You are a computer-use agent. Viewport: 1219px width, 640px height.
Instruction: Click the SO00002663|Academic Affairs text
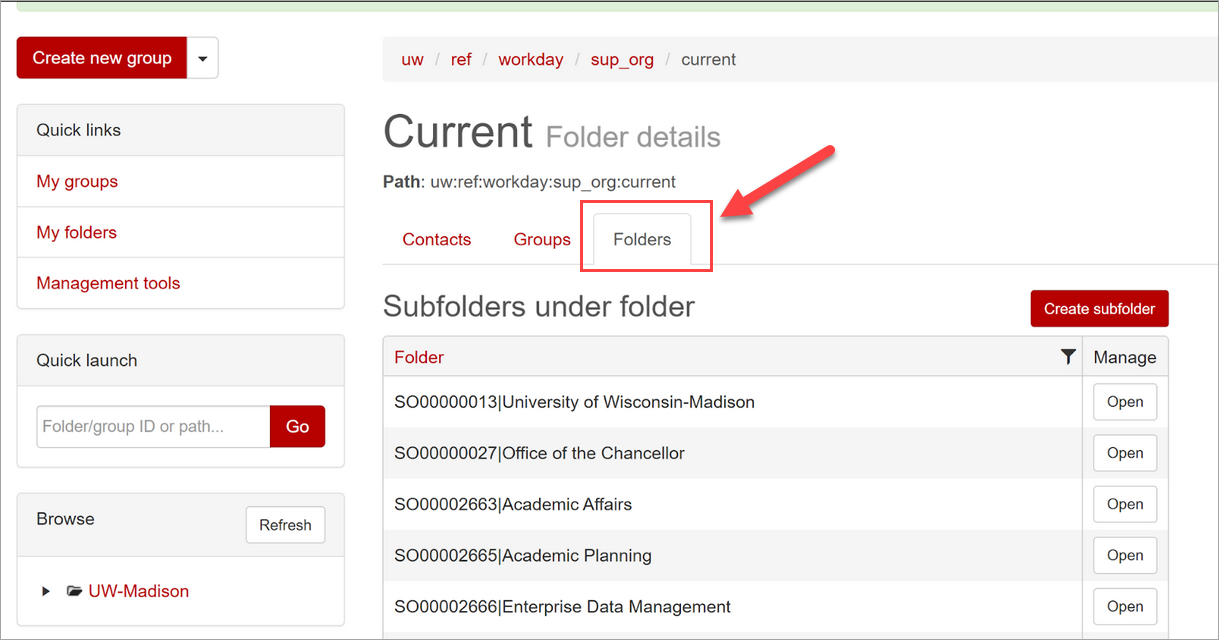(x=513, y=504)
